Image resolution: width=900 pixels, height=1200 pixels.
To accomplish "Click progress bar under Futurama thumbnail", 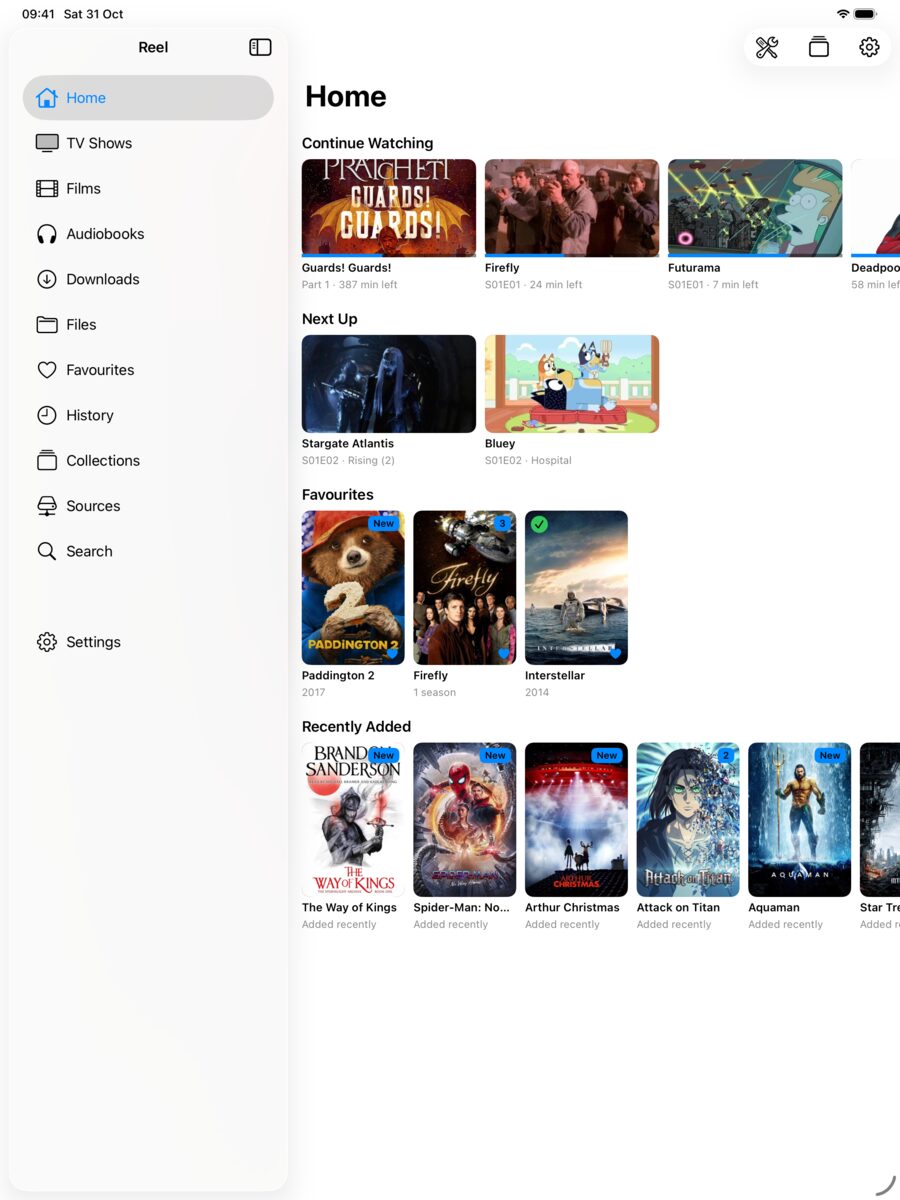I will point(755,255).
